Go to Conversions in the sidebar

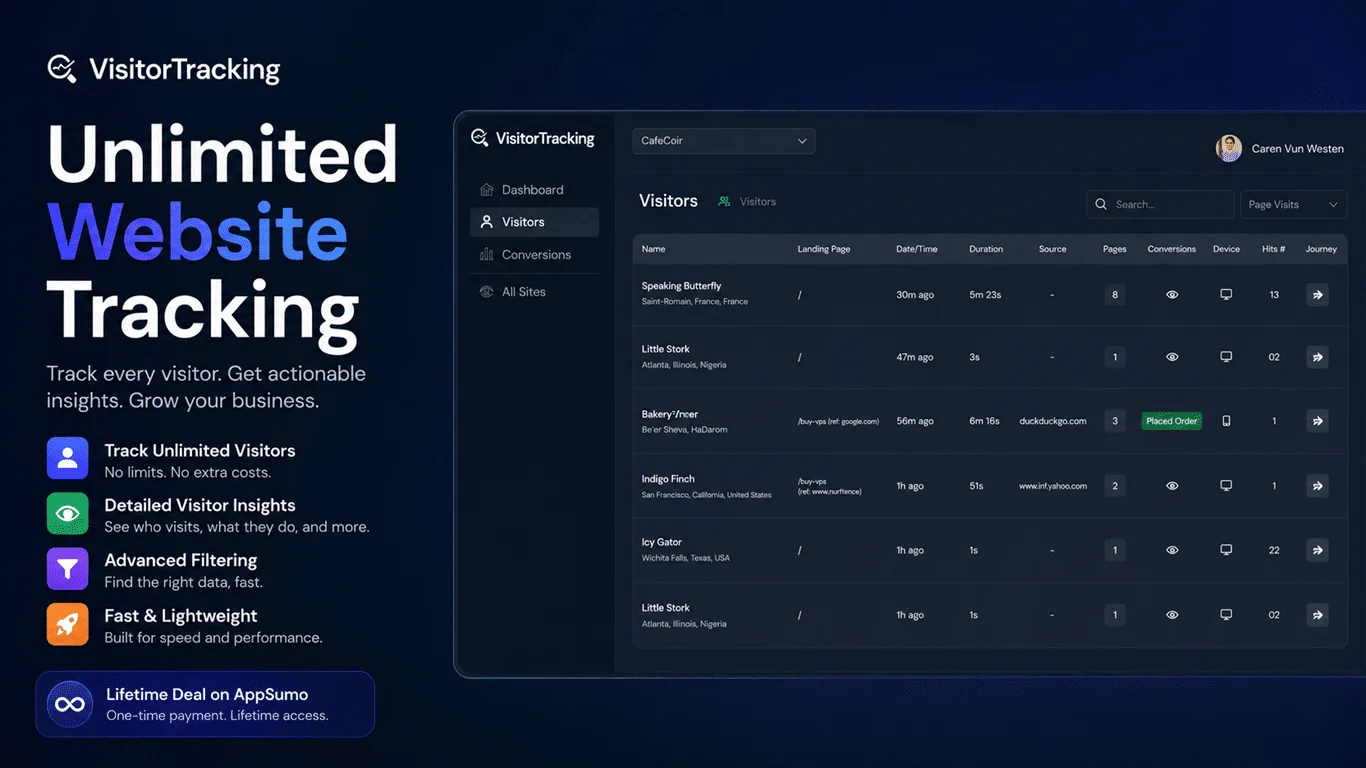tap(534, 255)
